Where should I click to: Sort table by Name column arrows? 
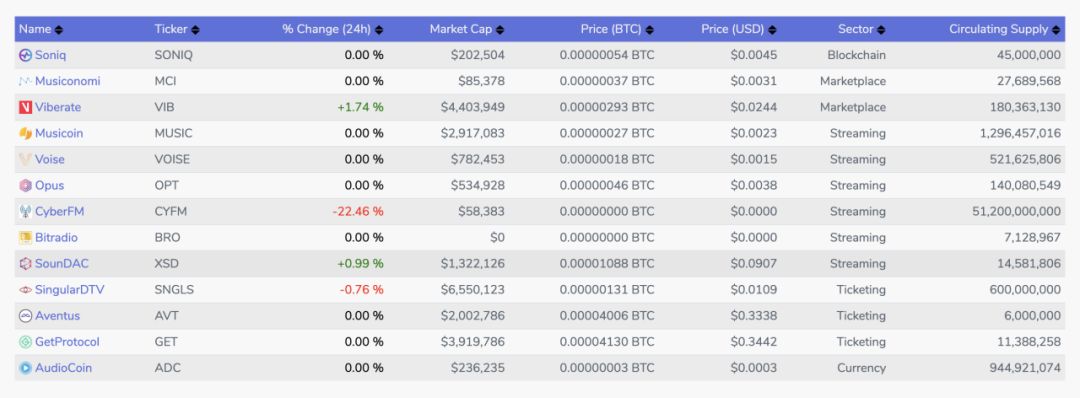pos(59,30)
